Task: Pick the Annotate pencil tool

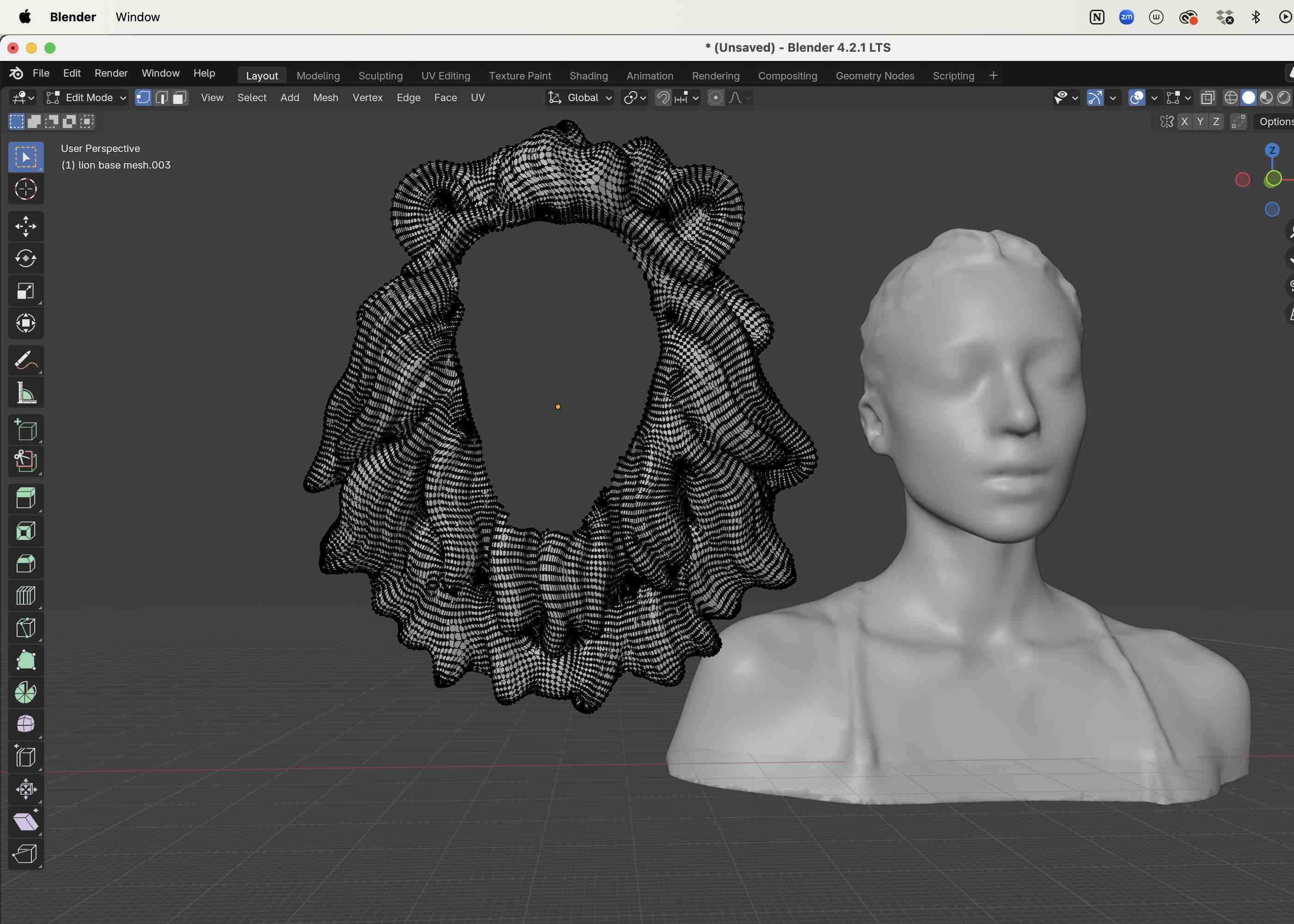Action: [25, 360]
